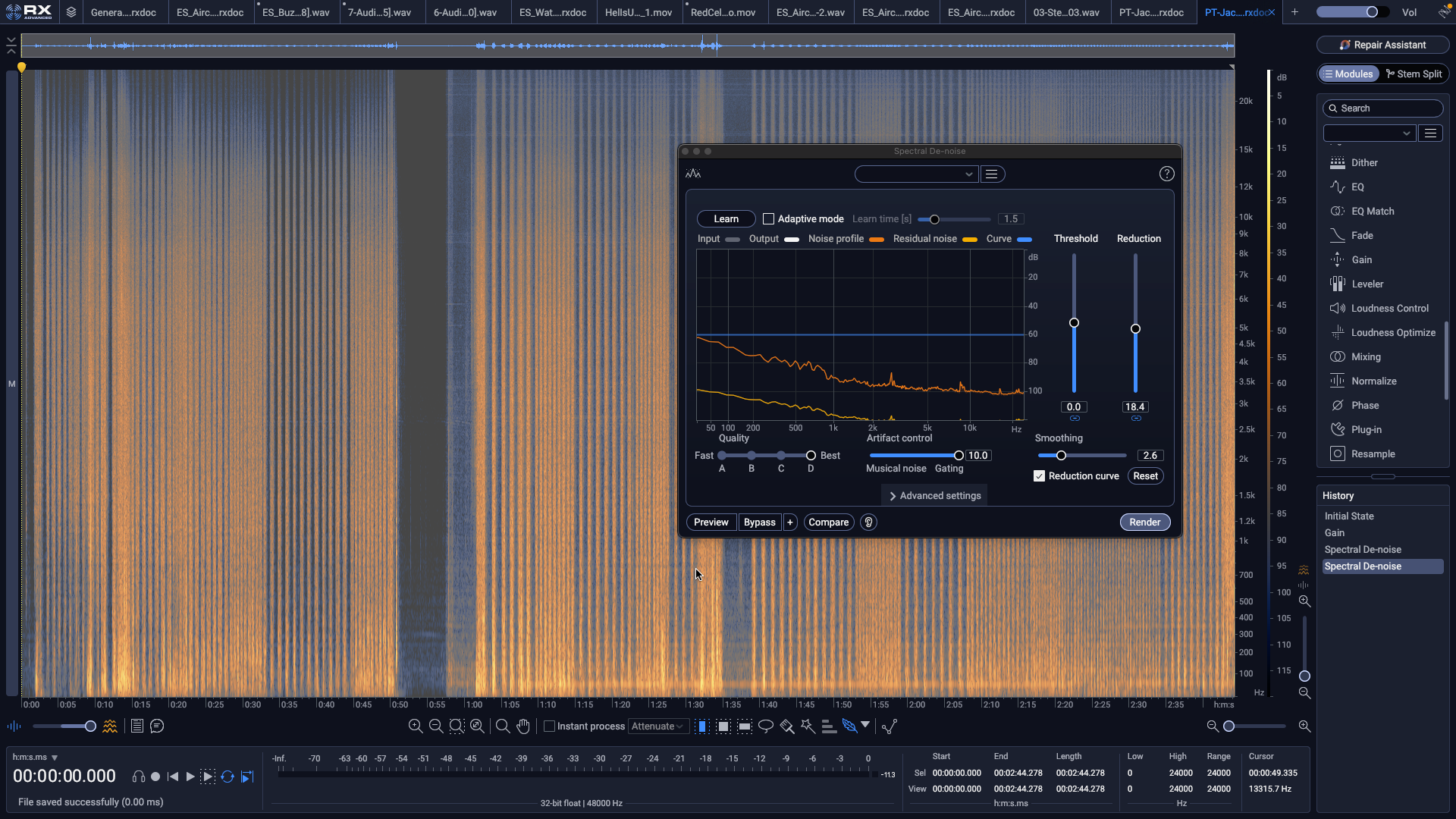Open the module filter dropdown
The image size is (1456, 819).
coord(1370,133)
